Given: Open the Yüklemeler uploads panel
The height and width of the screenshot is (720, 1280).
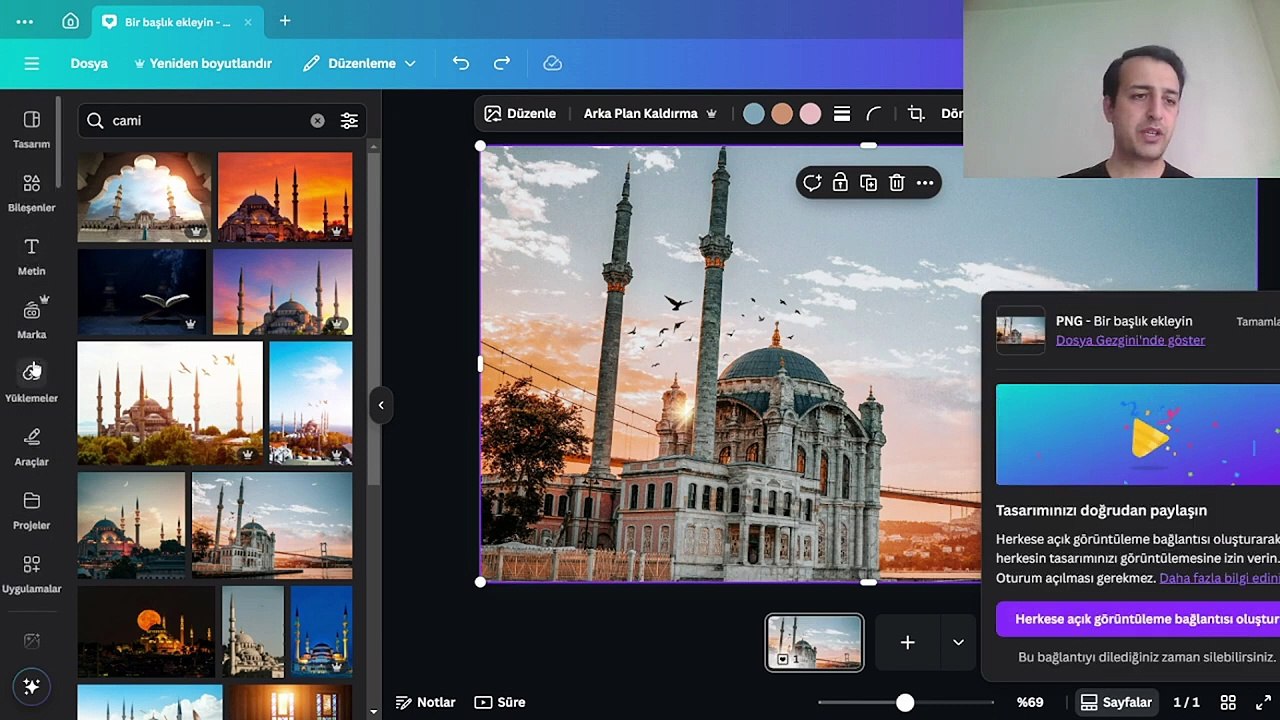Looking at the screenshot, I should (31, 383).
